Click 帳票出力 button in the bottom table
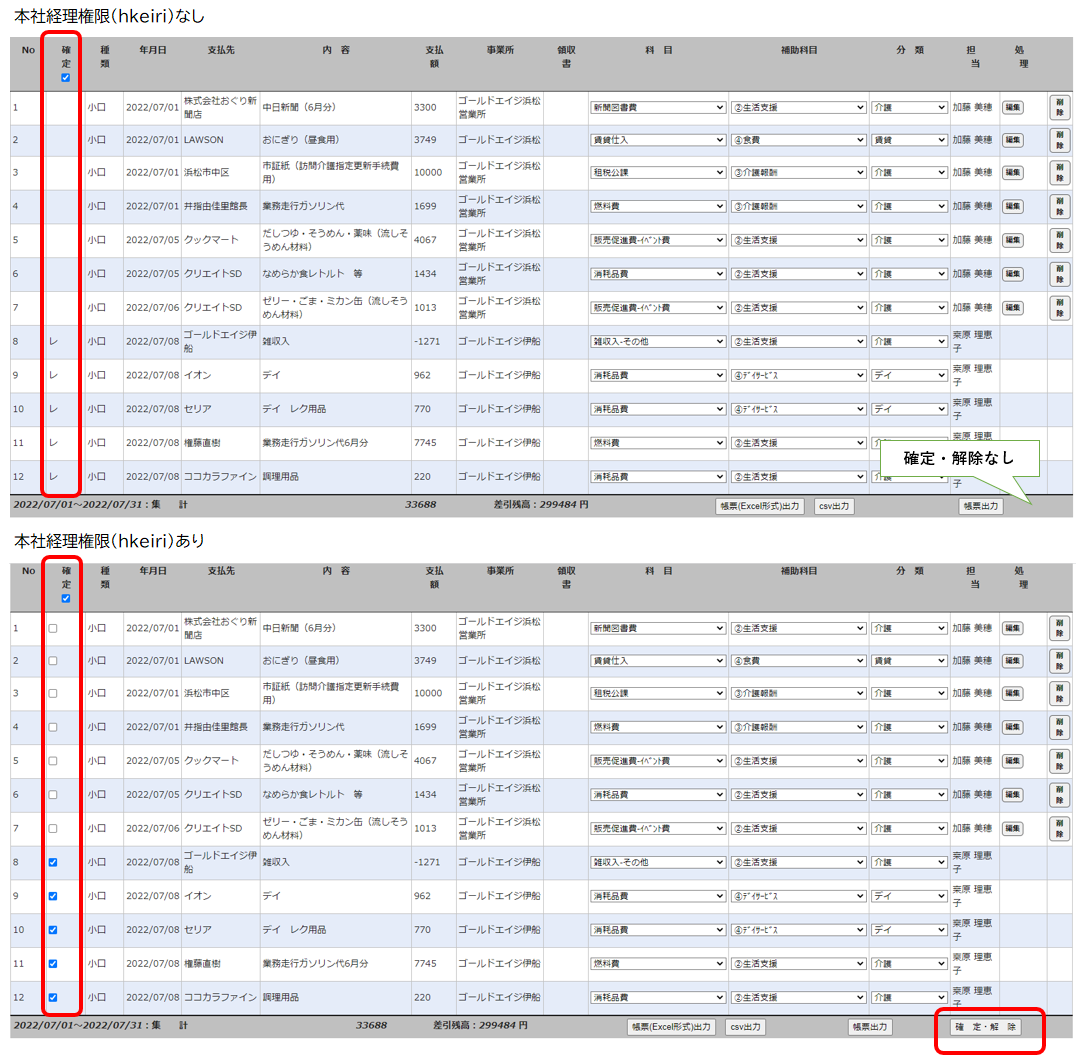 869,1027
